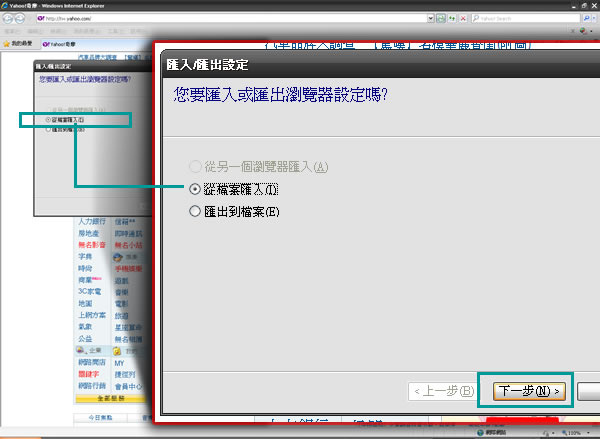
Task: Switch to the 今日焦點 tab
Action: 100,418
